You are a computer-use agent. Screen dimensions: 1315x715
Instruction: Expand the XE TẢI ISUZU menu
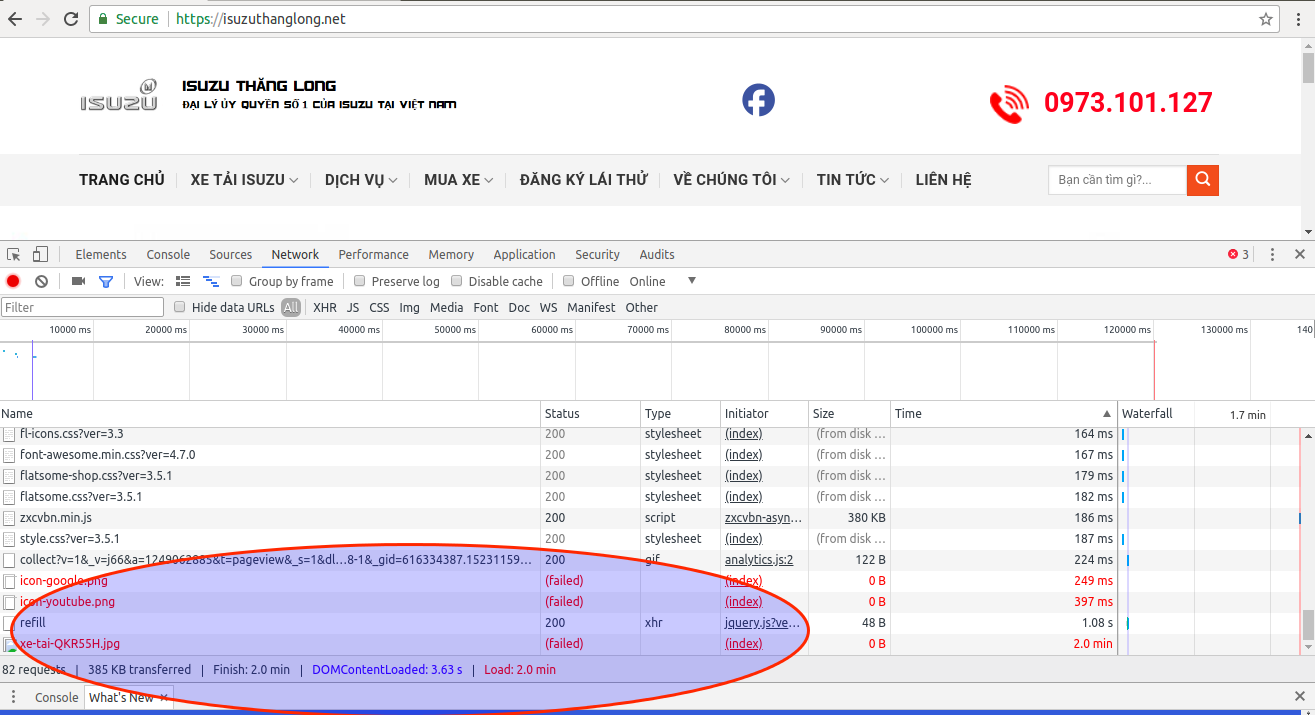point(244,180)
